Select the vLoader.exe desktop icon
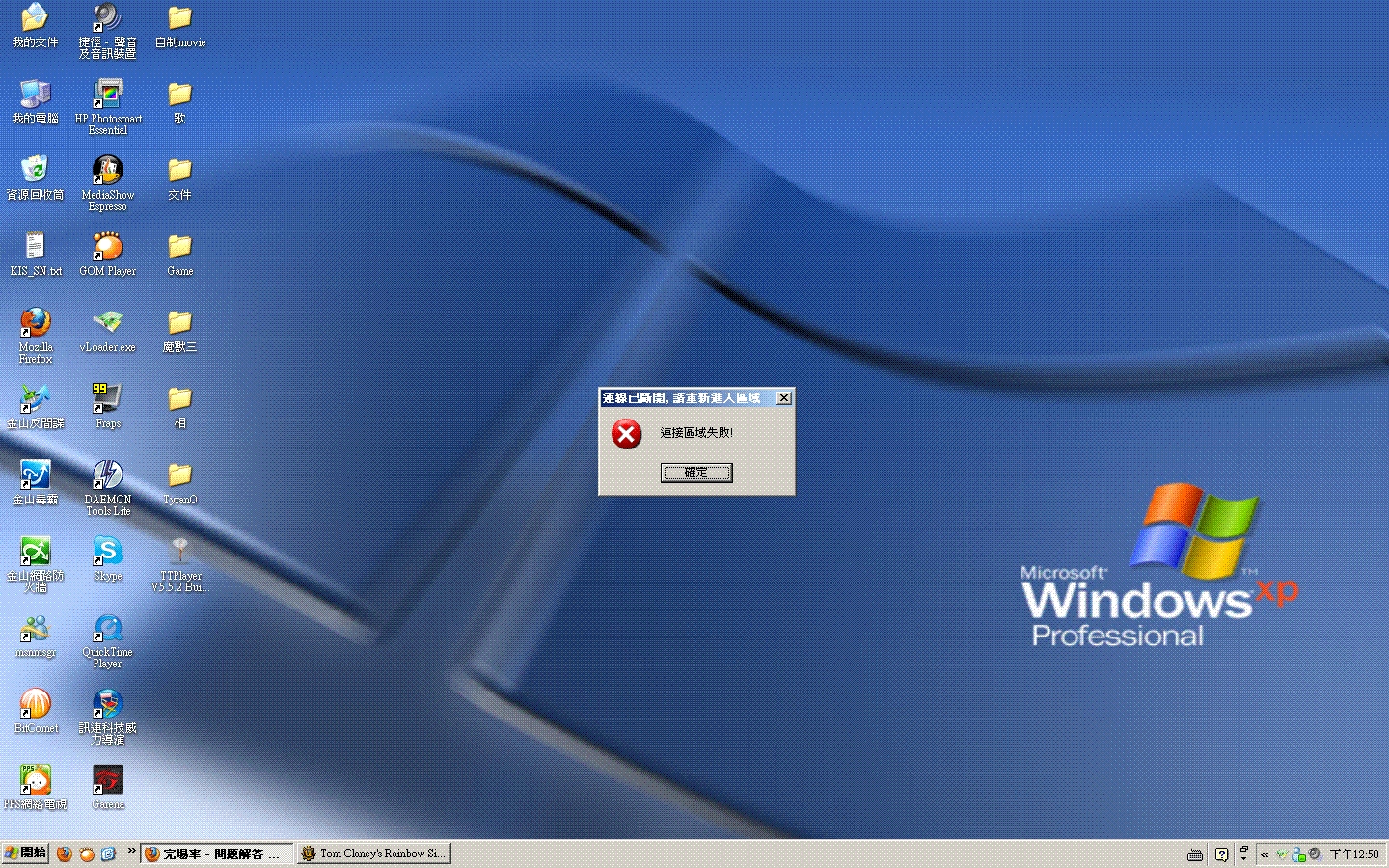The height and width of the screenshot is (868, 1389). coord(107,323)
